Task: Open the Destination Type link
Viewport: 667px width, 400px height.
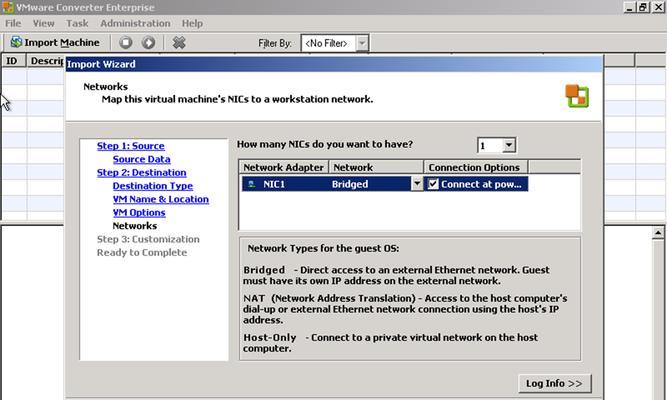Action: 153,186
